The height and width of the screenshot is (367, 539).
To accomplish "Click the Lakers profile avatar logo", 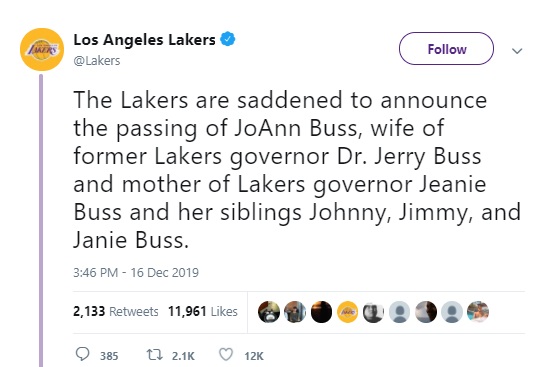I will (x=42, y=49).
